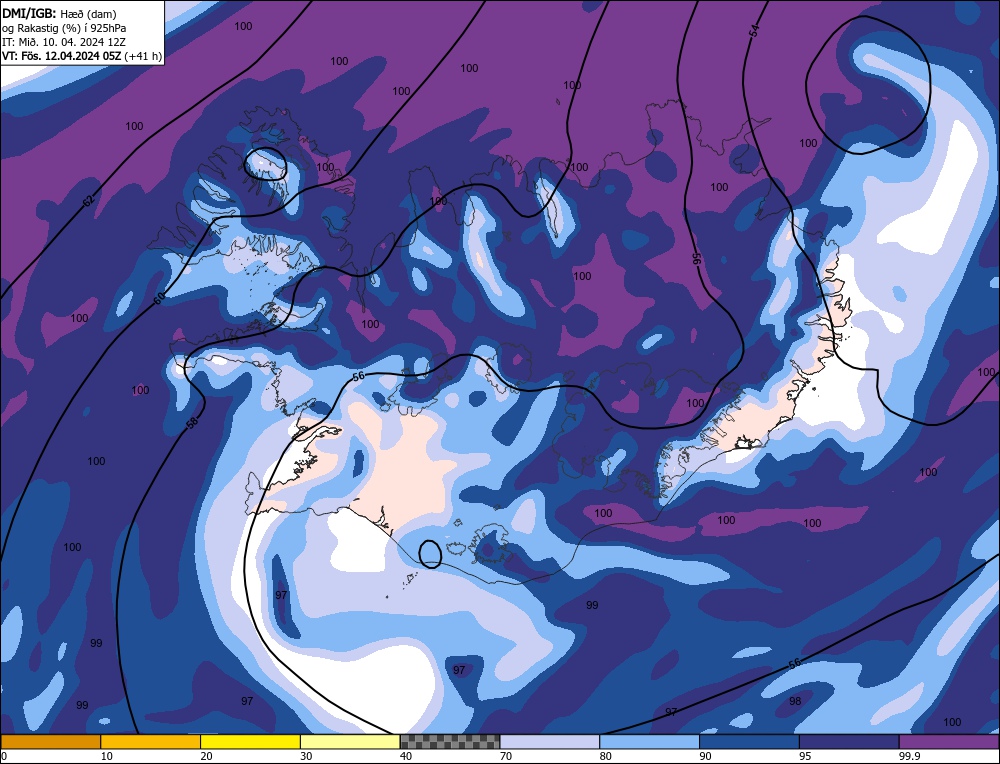
Task: Click the 'IT: Mið. 10. 04. 2024 12Z' line
Action: [64, 42]
